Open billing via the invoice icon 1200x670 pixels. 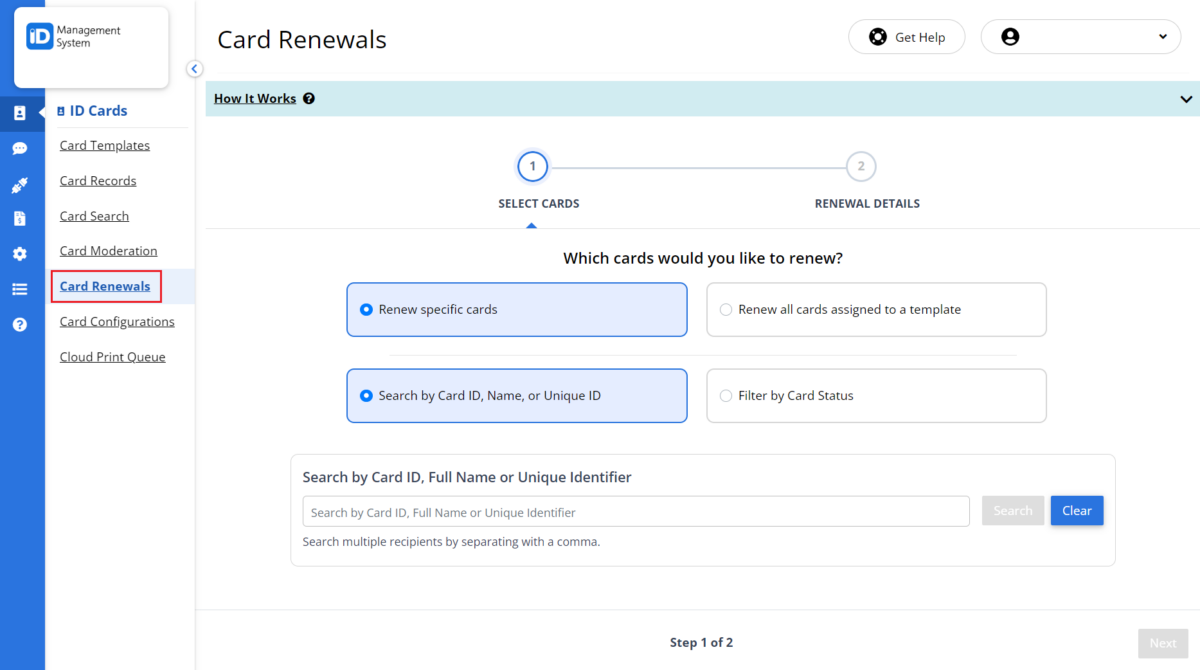(21, 218)
